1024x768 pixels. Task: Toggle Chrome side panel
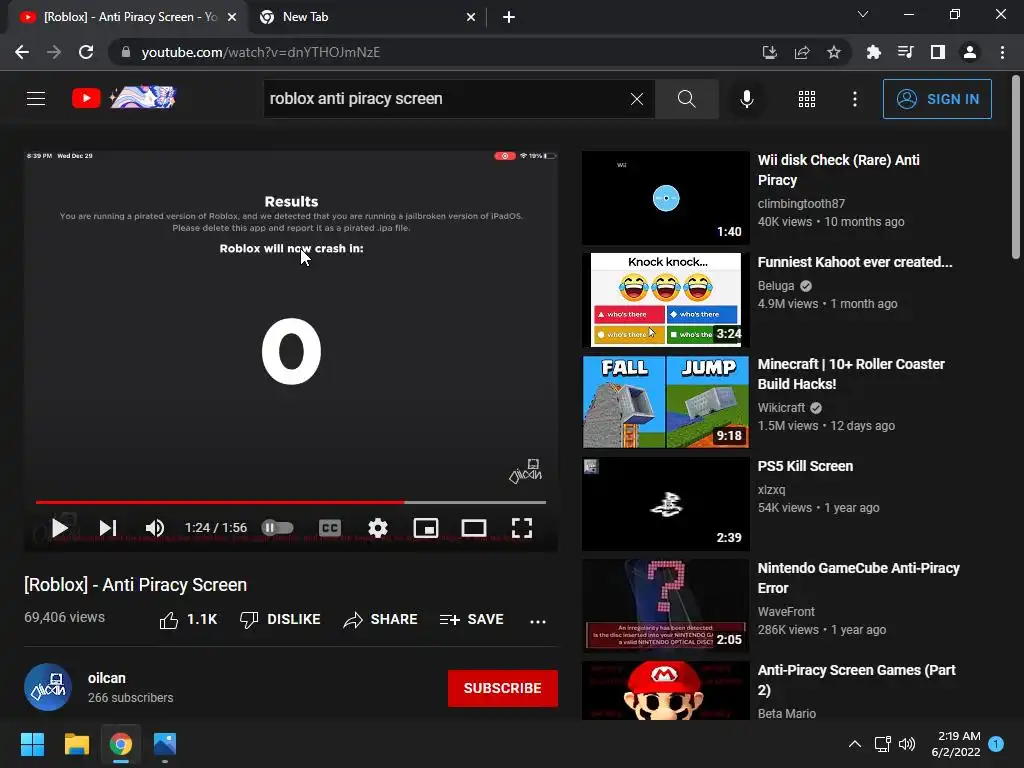pos(938,52)
